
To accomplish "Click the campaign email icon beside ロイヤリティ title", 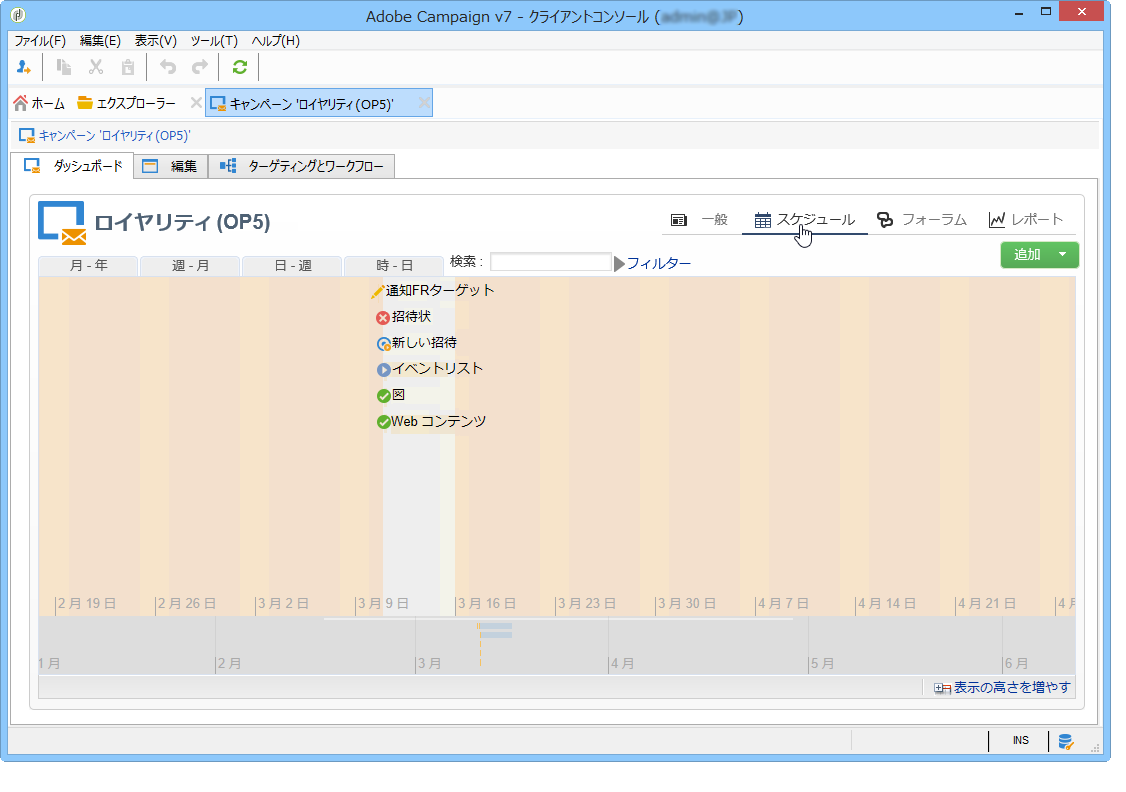I will point(62,223).
